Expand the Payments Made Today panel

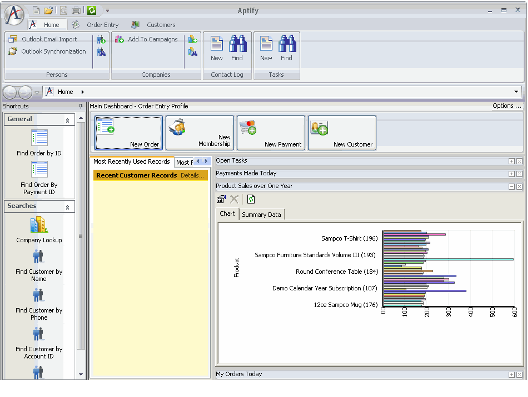[x=511, y=174]
